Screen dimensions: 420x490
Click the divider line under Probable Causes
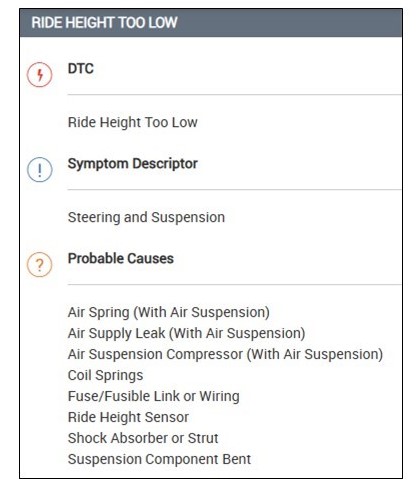tap(234, 285)
